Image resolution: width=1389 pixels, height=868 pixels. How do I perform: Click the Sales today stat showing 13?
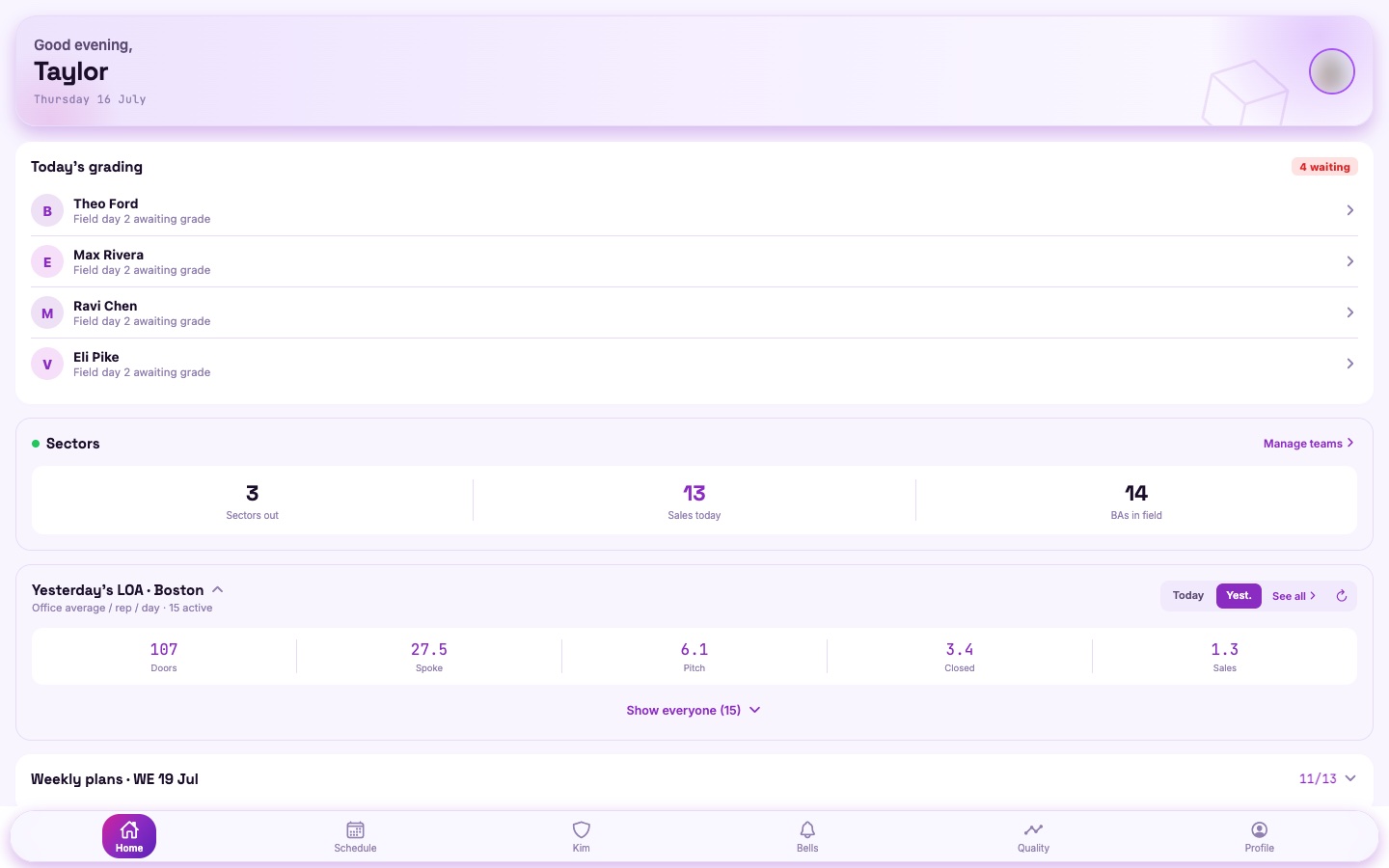pos(694,501)
